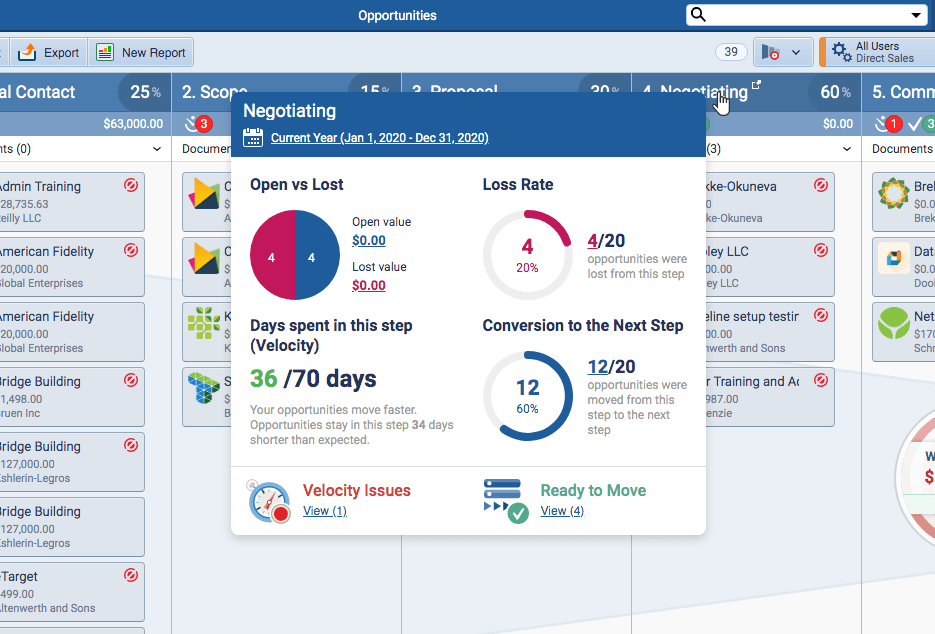Click the $63,000.00 stage total
The width and height of the screenshot is (935, 634).
[x=133, y=124]
